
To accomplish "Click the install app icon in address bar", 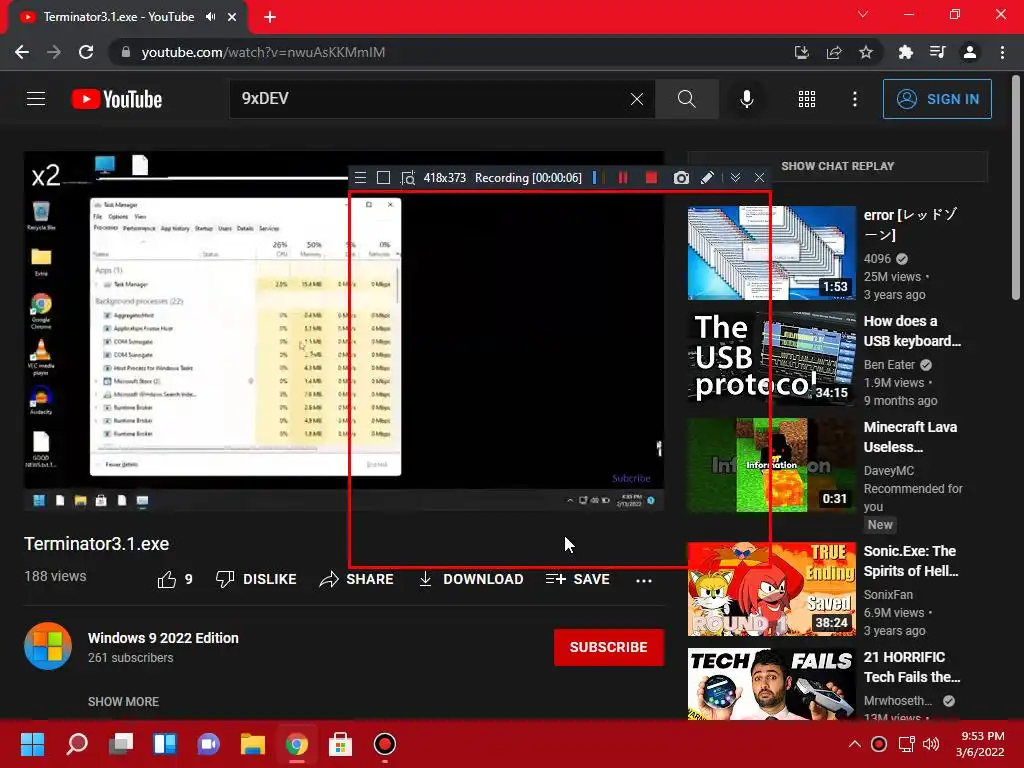I will 801,52.
